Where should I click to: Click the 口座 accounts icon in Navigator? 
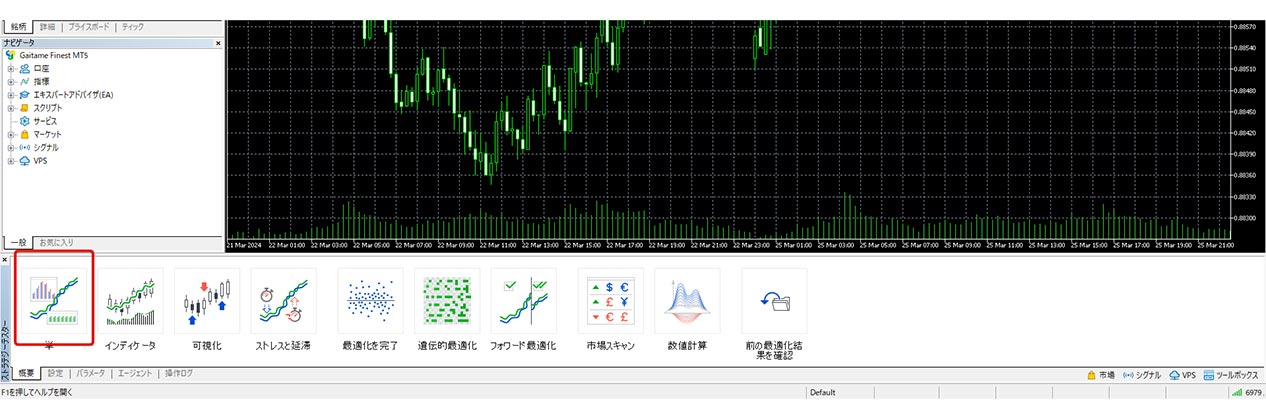coord(24,69)
